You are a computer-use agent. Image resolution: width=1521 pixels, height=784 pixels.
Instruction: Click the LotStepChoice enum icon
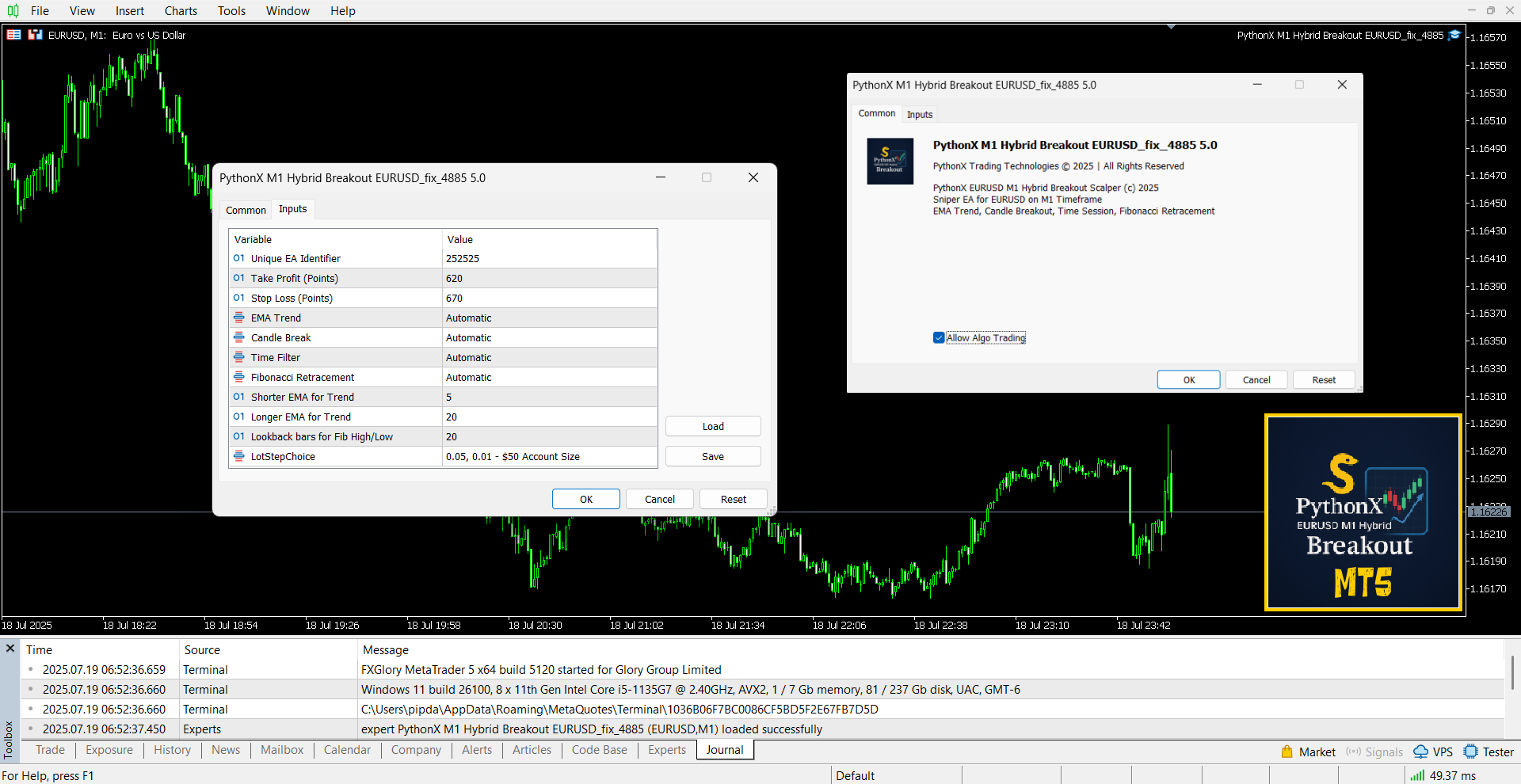pyautogui.click(x=238, y=456)
